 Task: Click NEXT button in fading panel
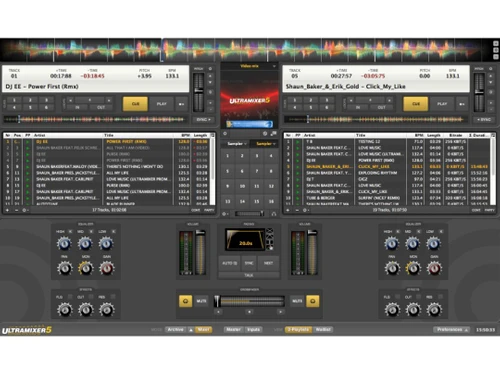tap(268, 263)
